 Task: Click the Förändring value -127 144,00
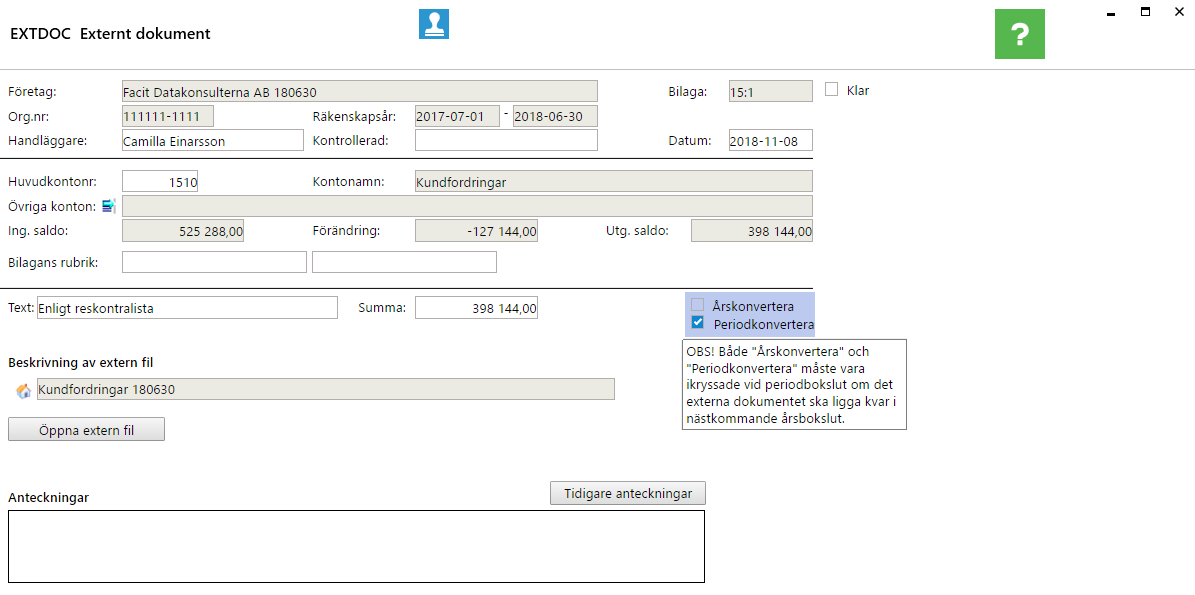[x=476, y=231]
